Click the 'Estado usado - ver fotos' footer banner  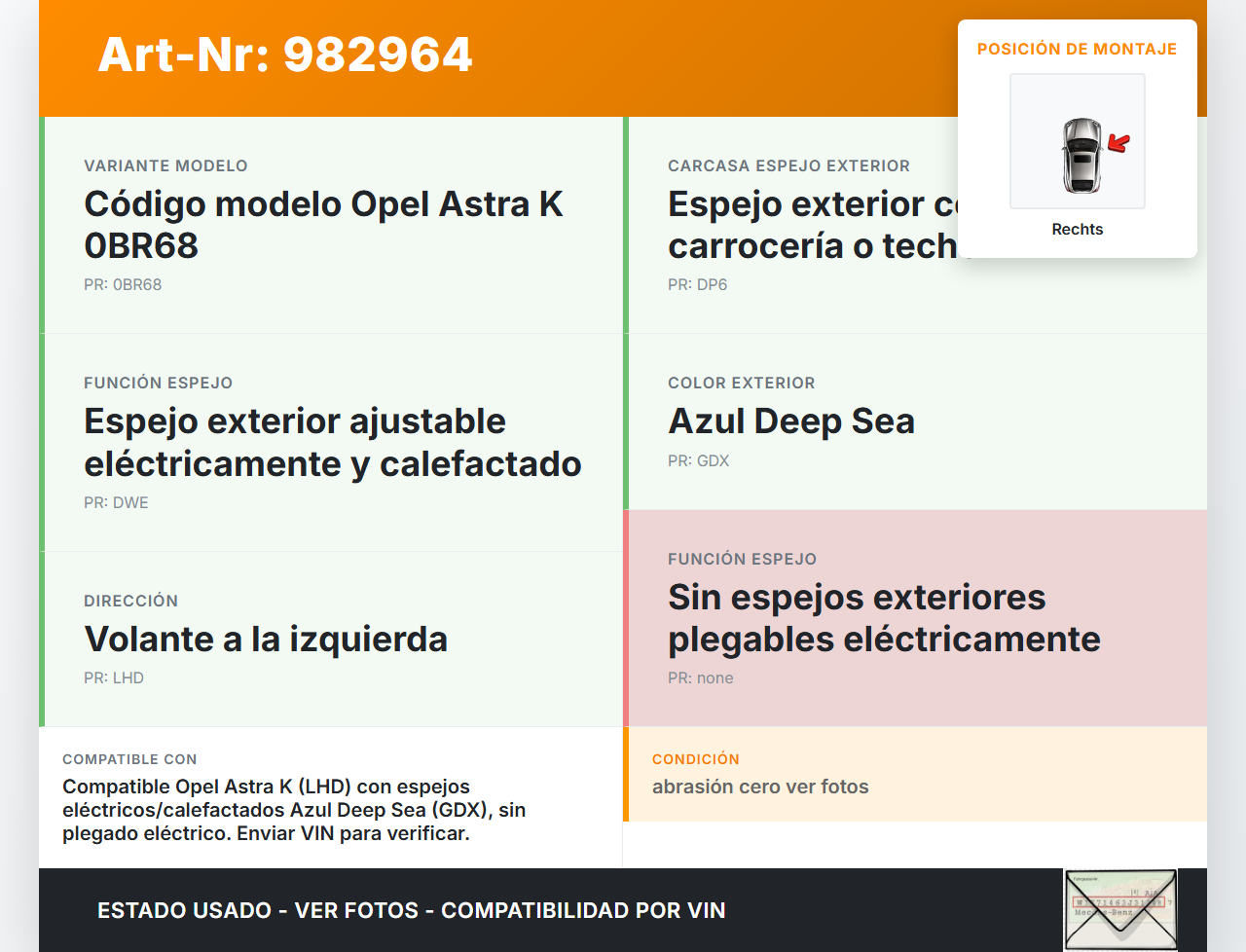411,910
